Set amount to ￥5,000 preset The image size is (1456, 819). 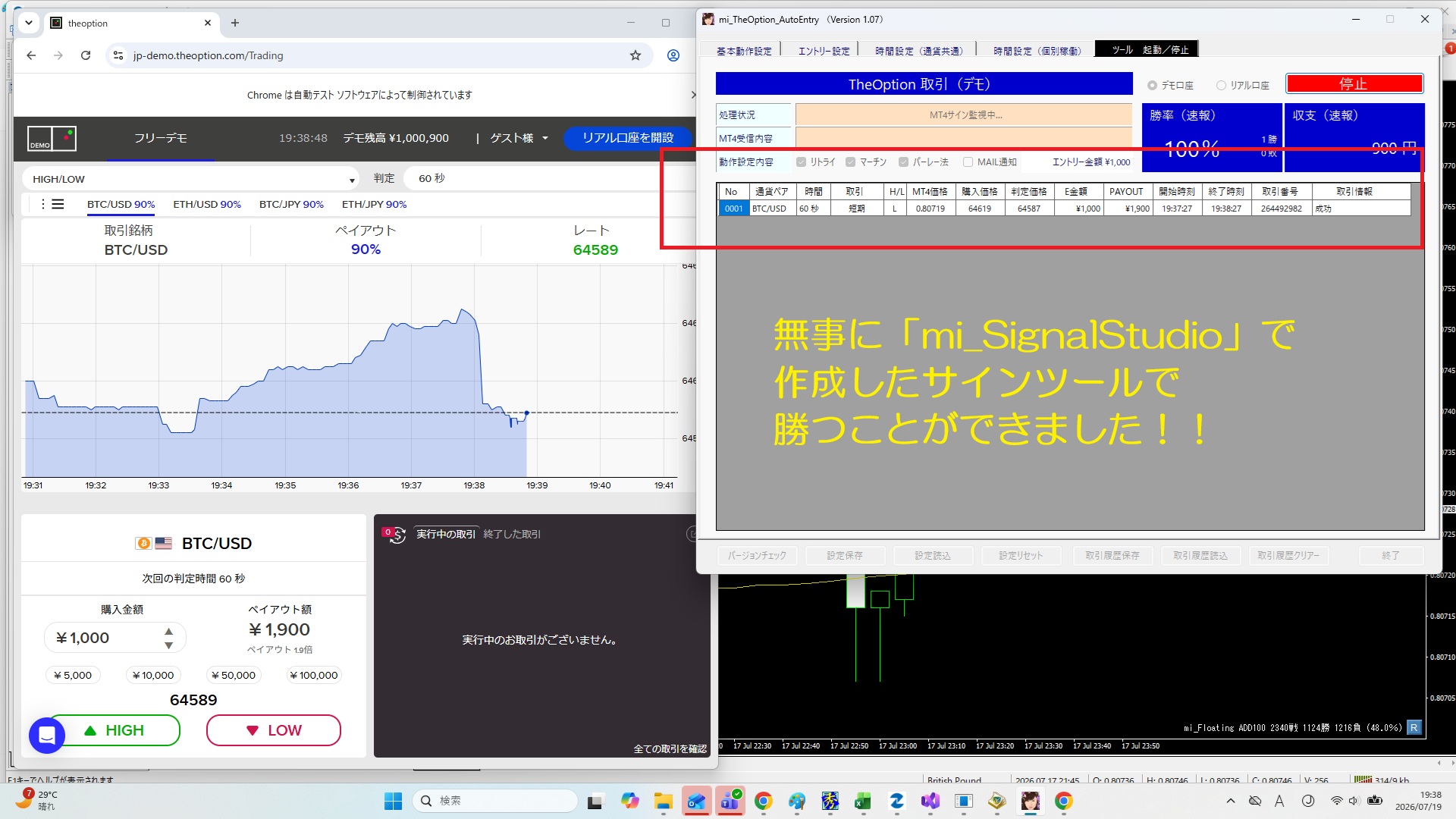(73, 675)
